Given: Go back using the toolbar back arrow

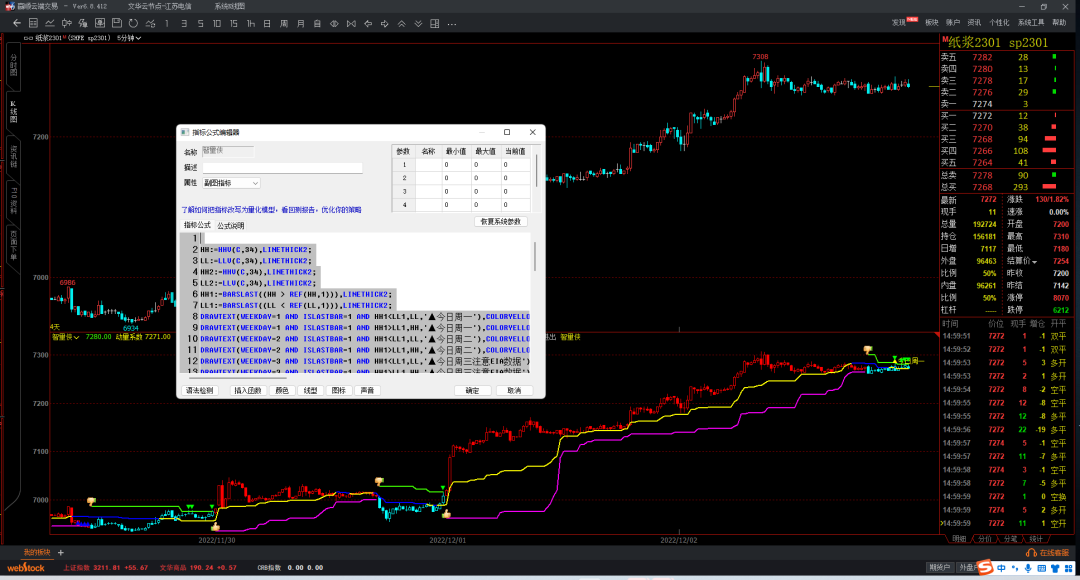Looking at the screenshot, I should tap(17, 23).
